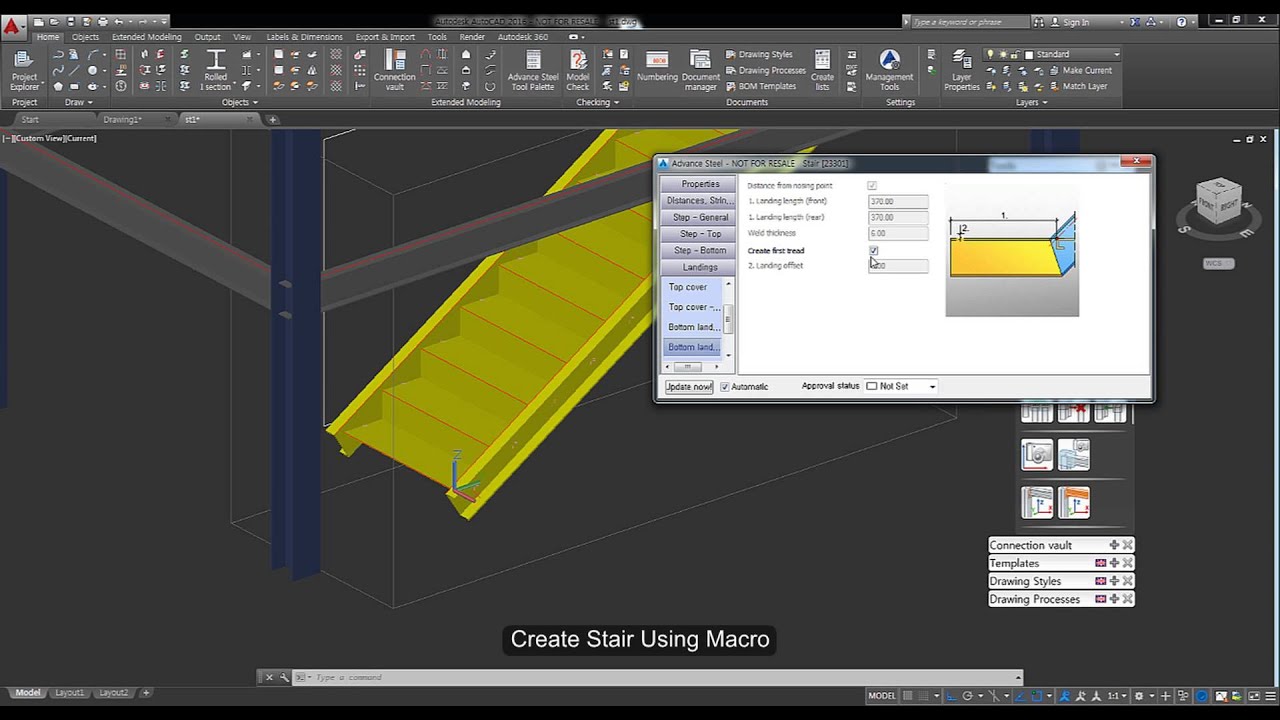Open Project Explorer from the ribbon
This screenshot has width=1280, height=720.
click(24, 70)
